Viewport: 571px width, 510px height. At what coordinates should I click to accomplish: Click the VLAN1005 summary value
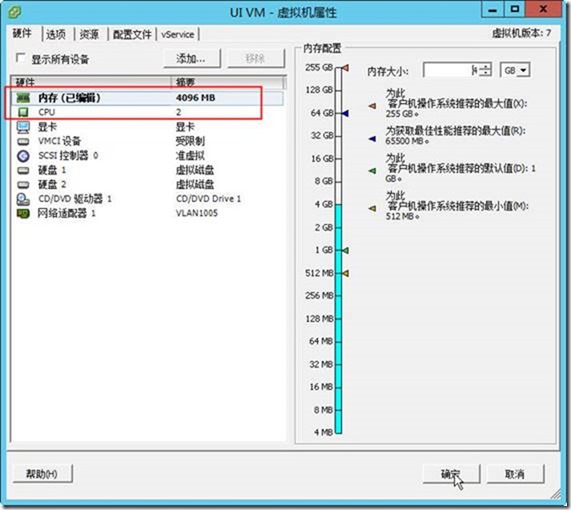(197, 213)
